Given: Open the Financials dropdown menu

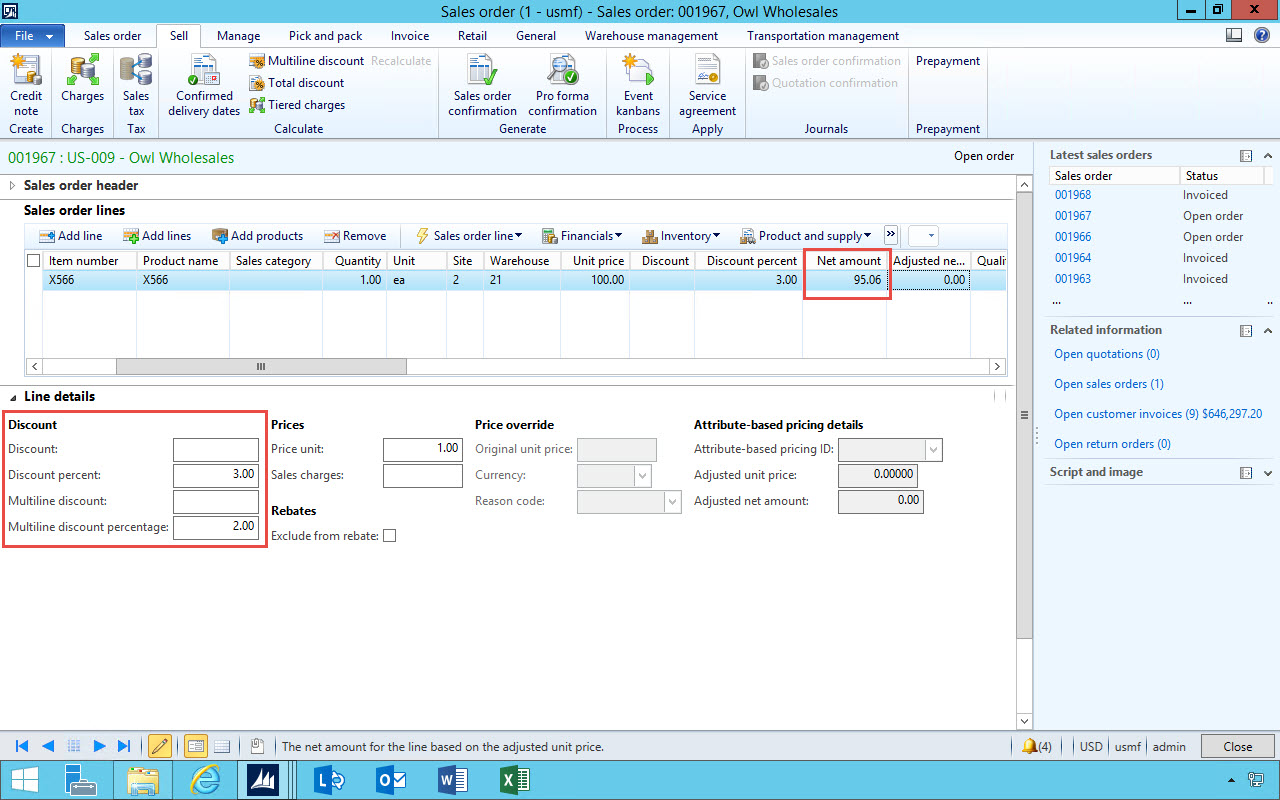Looking at the screenshot, I should [x=582, y=236].
